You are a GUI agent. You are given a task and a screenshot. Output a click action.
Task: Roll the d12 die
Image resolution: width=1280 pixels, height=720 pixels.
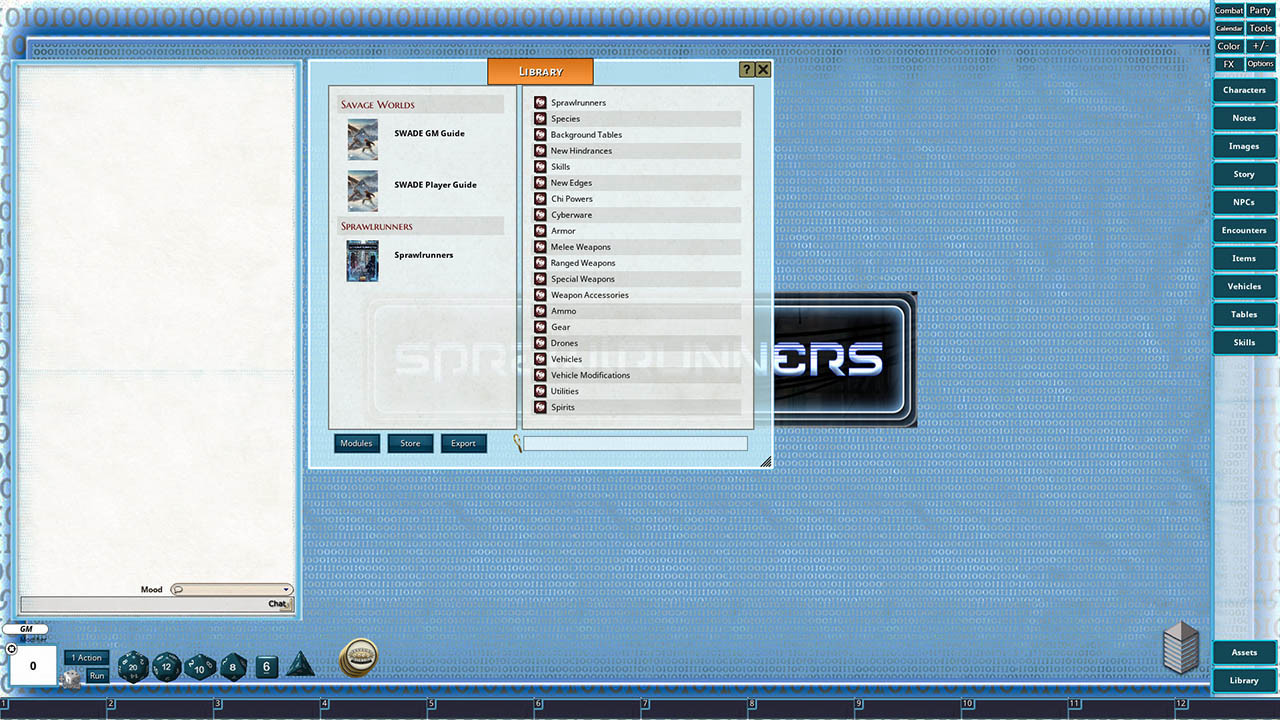tap(167, 666)
